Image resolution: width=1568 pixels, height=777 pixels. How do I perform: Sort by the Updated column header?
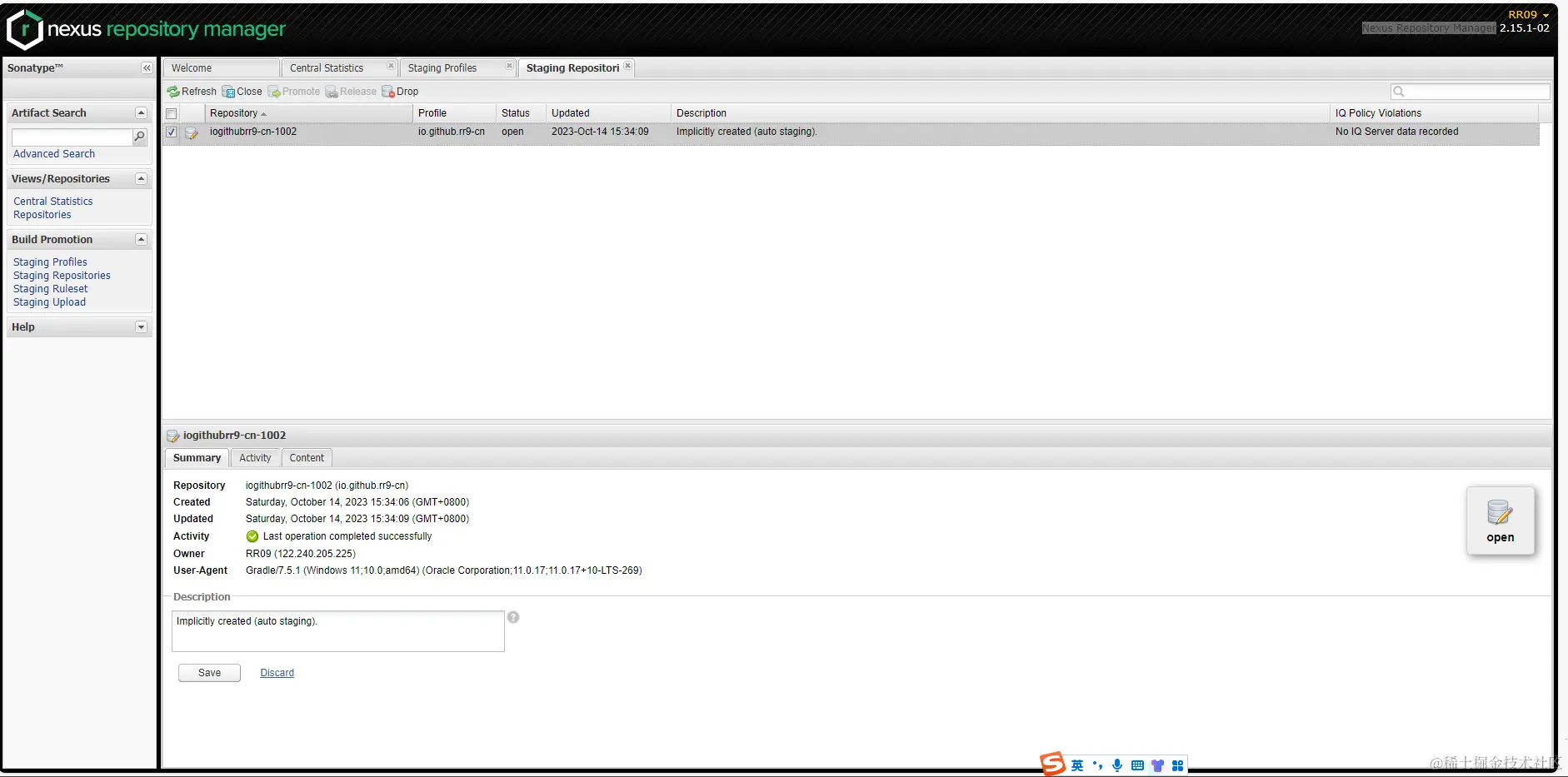[609, 113]
